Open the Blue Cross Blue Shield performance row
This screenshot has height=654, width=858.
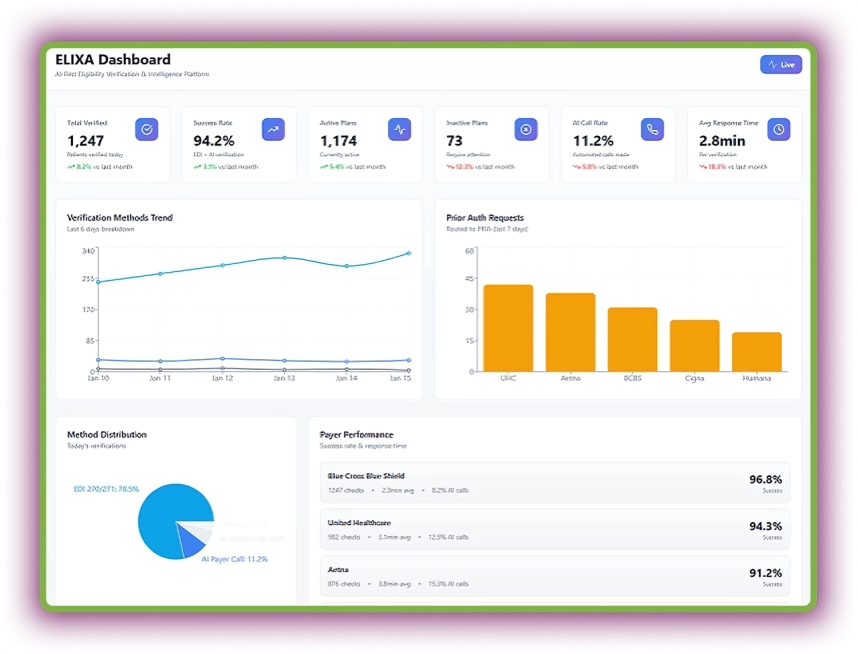554,481
